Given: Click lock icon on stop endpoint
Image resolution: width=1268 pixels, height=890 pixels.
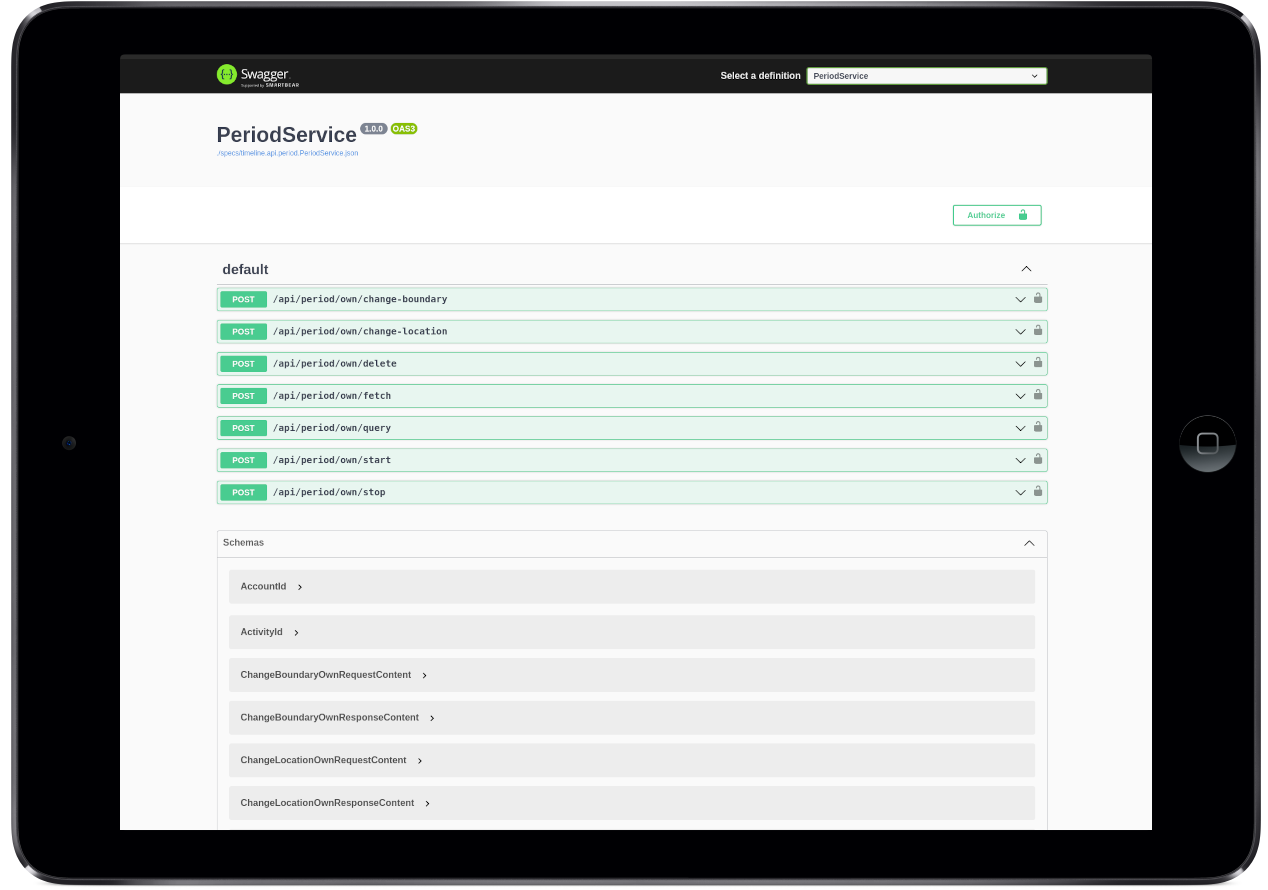Looking at the screenshot, I should [x=1038, y=491].
